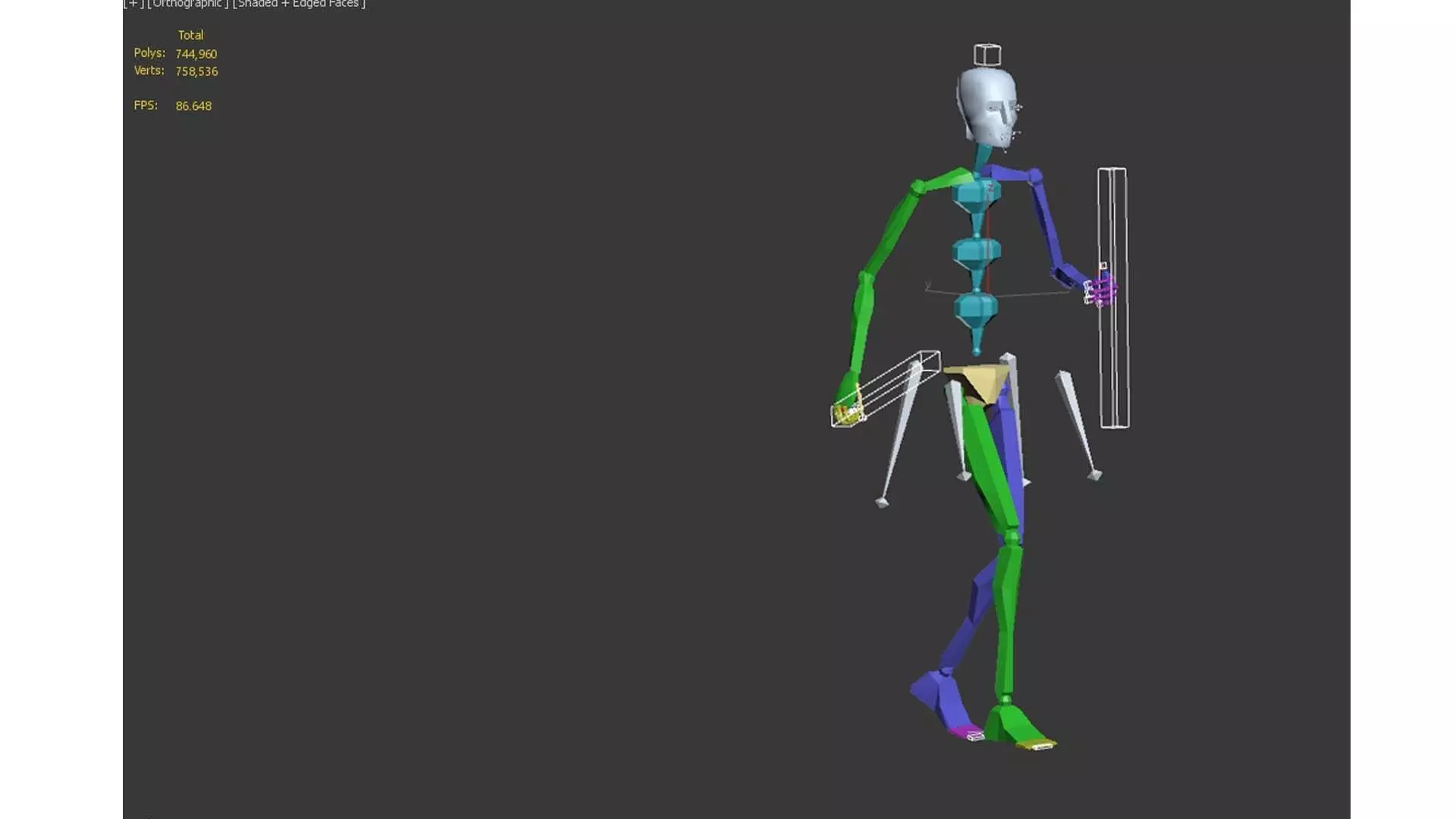Select the green foot bone
The width and height of the screenshot is (1456, 819).
(x=1015, y=722)
